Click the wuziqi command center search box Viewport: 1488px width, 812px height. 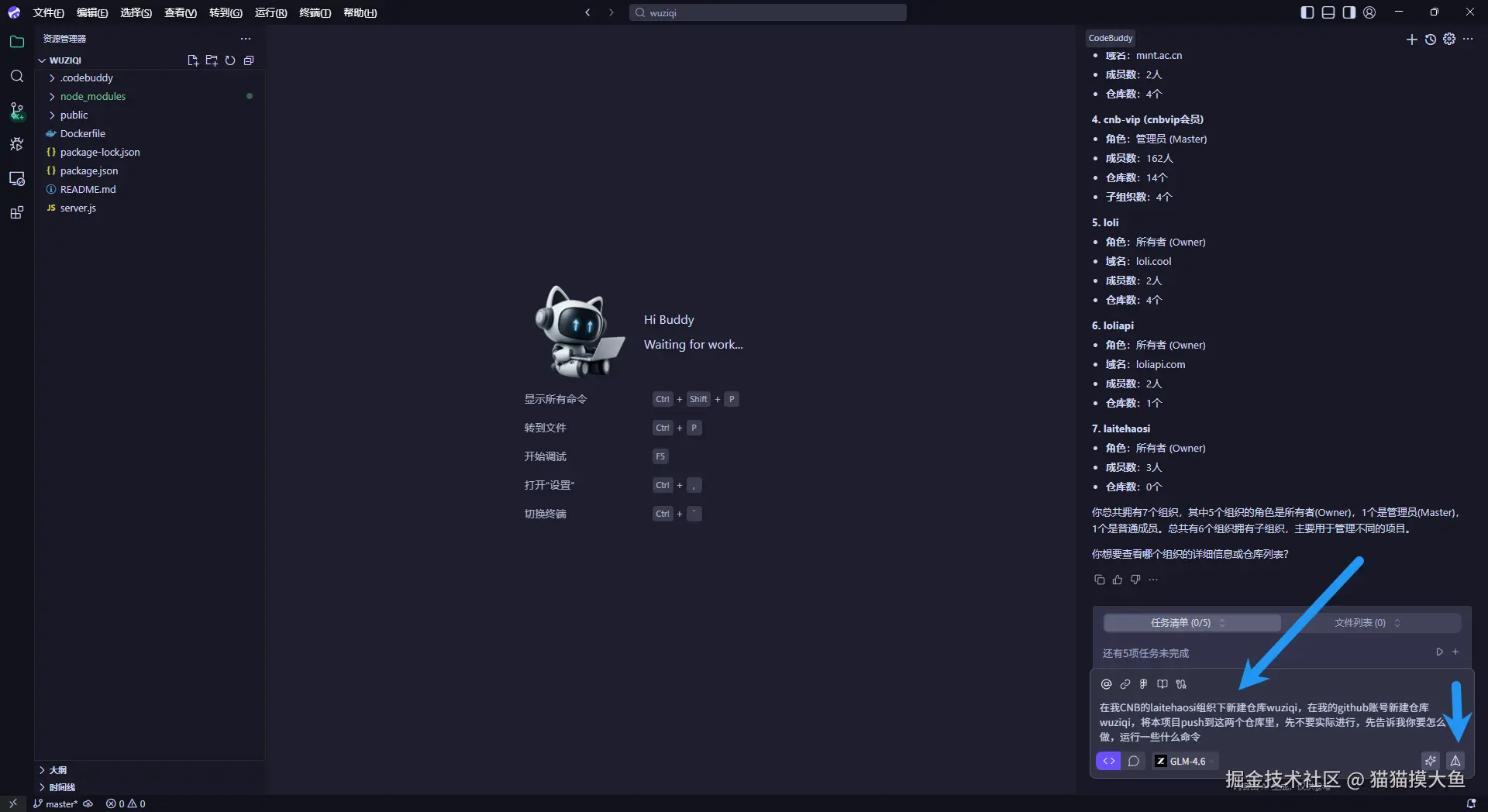[x=767, y=12]
